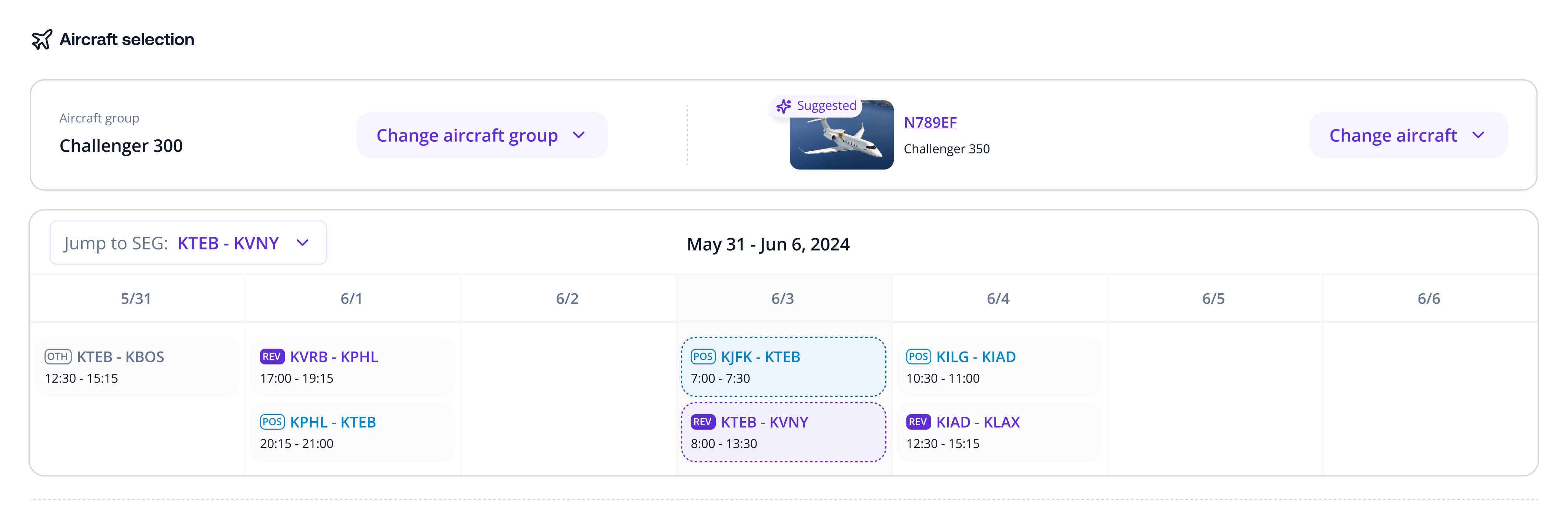Click the POS badge on KPHL - KTEB
This screenshot has height=505, width=1568.
pyautogui.click(x=272, y=422)
